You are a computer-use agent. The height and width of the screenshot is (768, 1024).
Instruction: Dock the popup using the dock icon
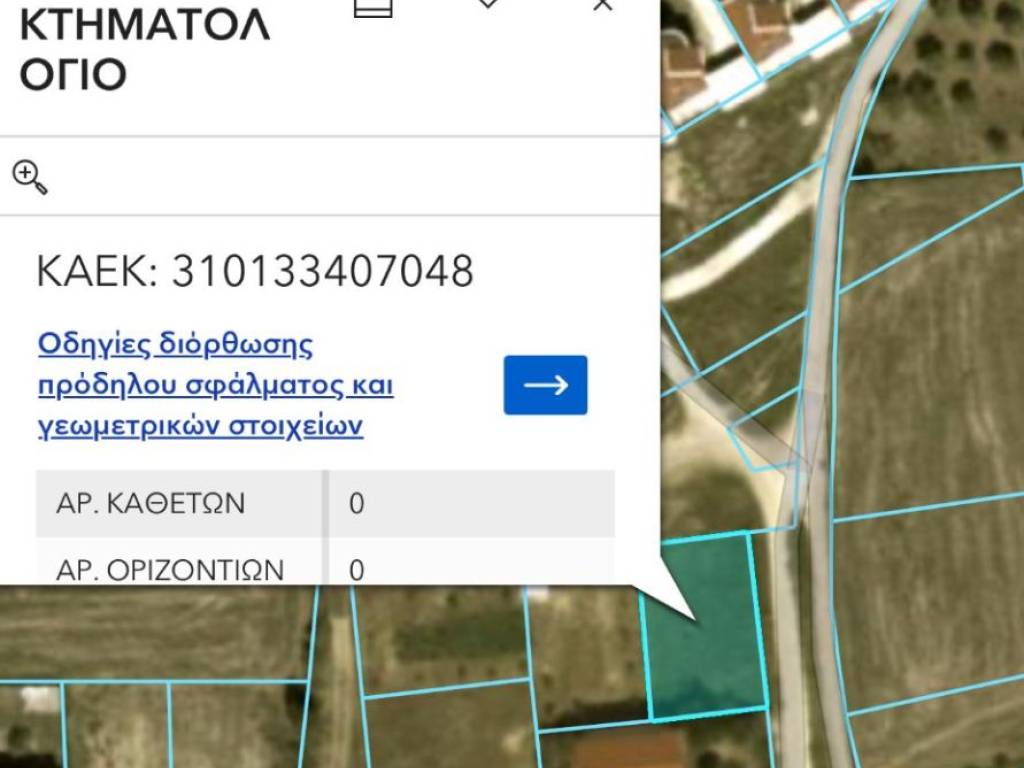click(x=373, y=6)
